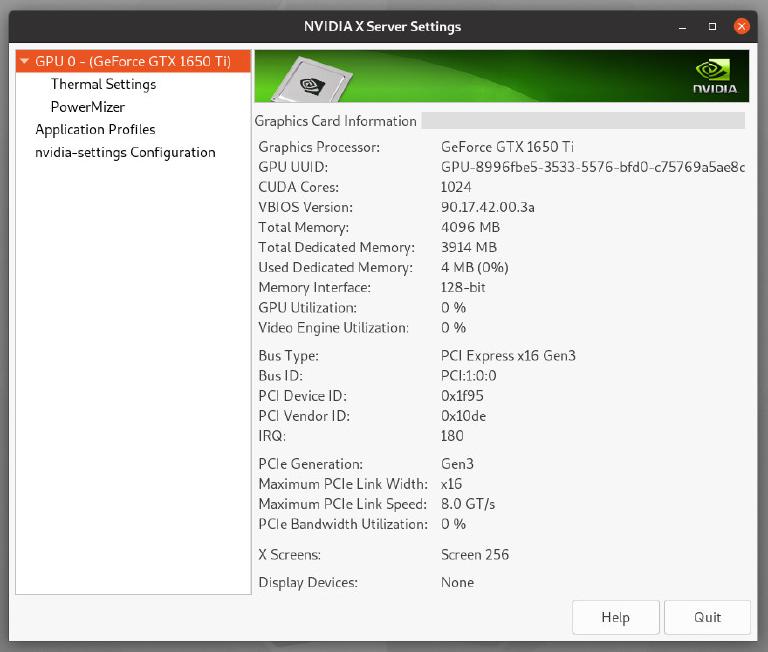Click the PCI Device ID value 0x1f95
Image resolution: width=768 pixels, height=652 pixels.
[462, 396]
